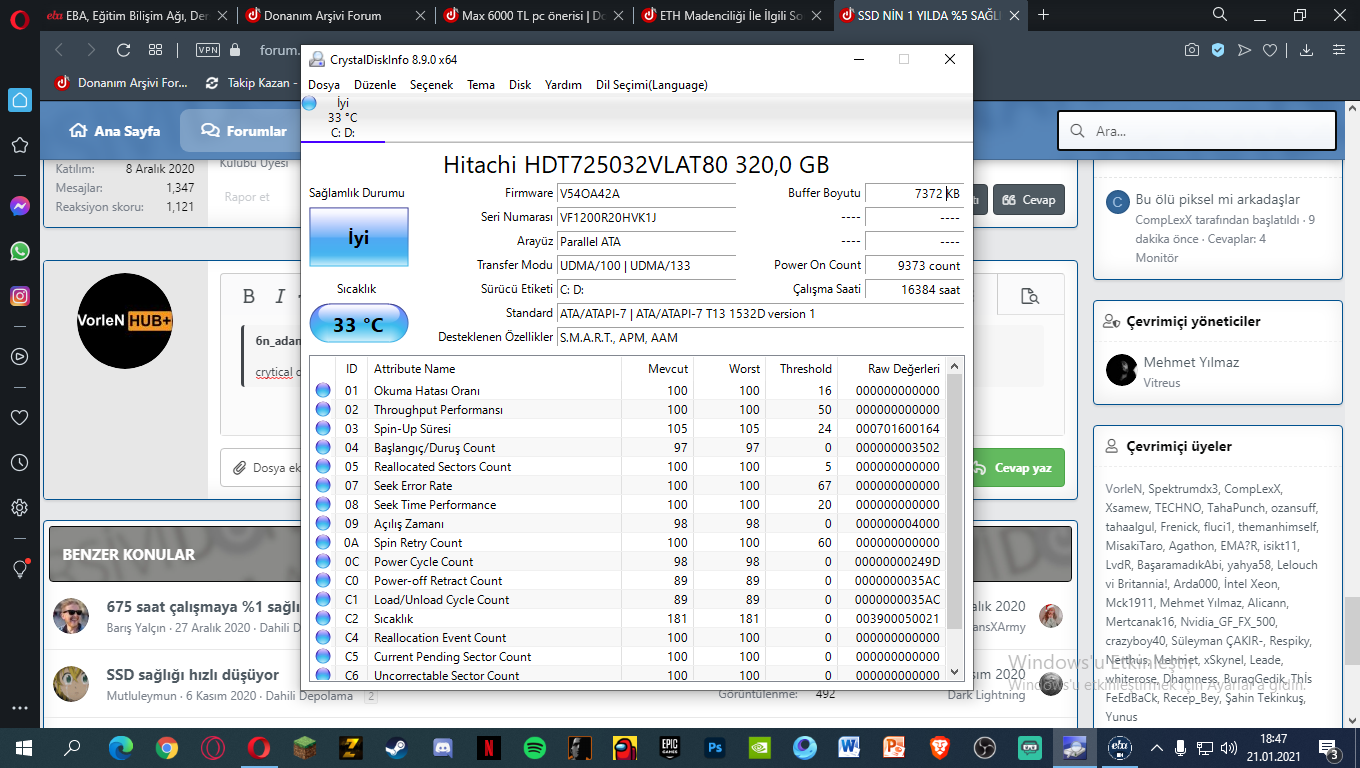The image size is (1360, 768).
Task: Open Among Us from the taskbar
Action: 625,747
